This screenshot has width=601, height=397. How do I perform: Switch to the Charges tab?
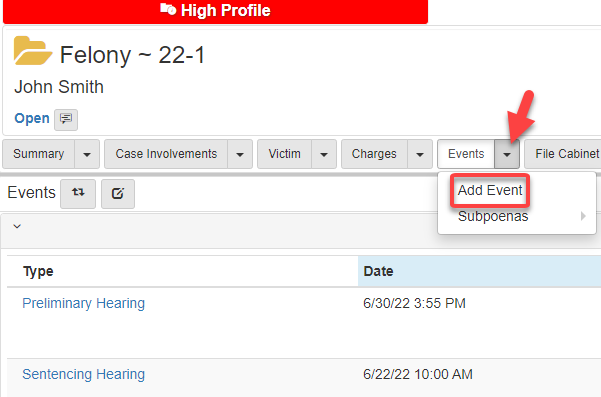pos(374,154)
